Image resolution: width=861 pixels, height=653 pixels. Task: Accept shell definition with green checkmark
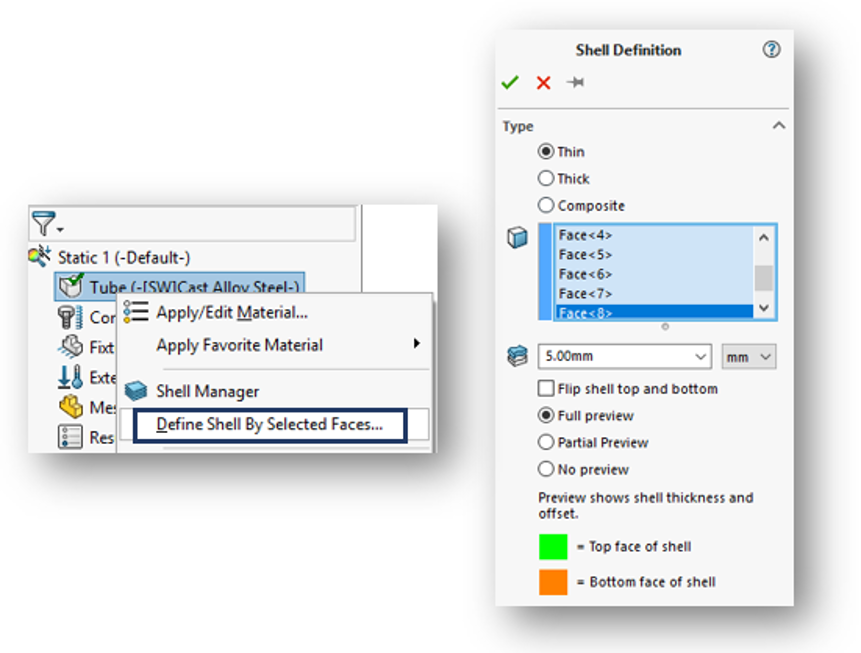[x=510, y=82]
